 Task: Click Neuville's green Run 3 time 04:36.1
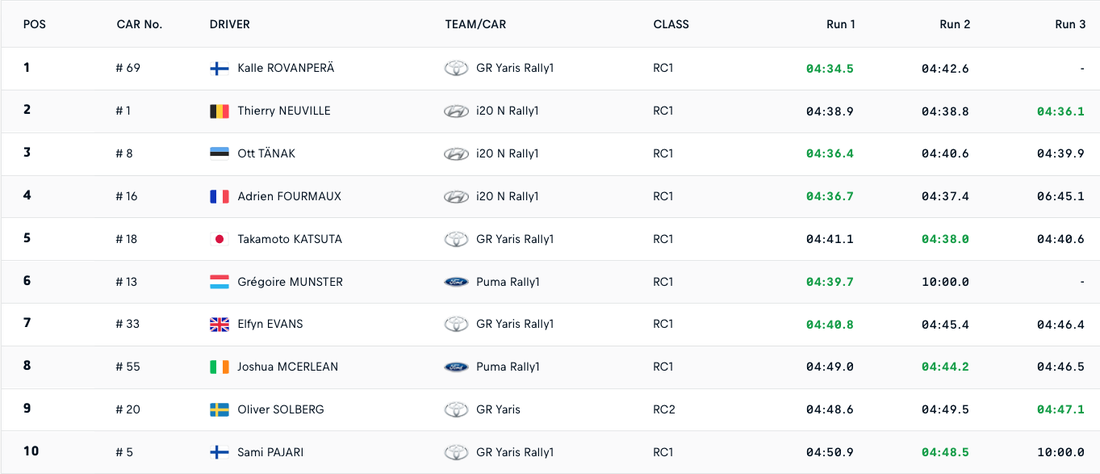(1060, 111)
